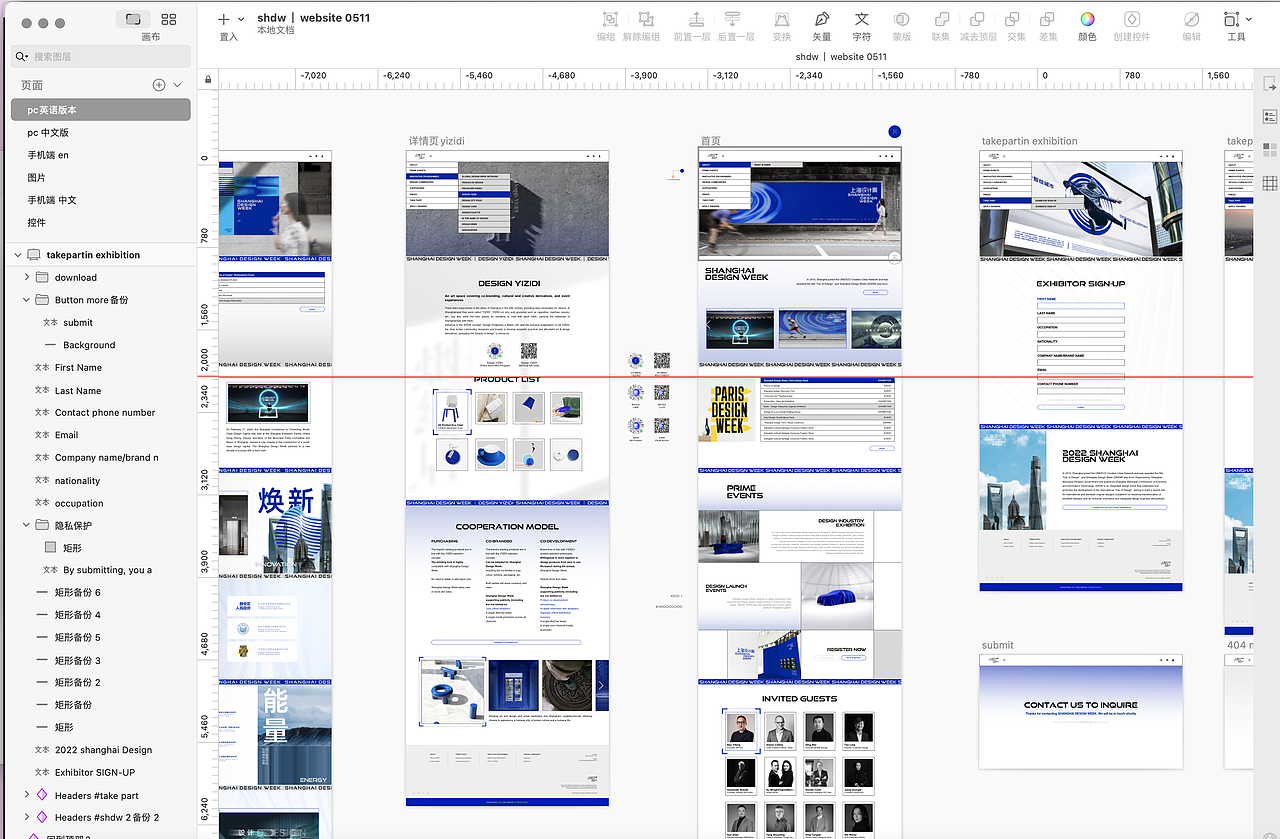Click the 编辑 edit icon
The height and width of the screenshot is (839, 1280).
coord(1192,19)
